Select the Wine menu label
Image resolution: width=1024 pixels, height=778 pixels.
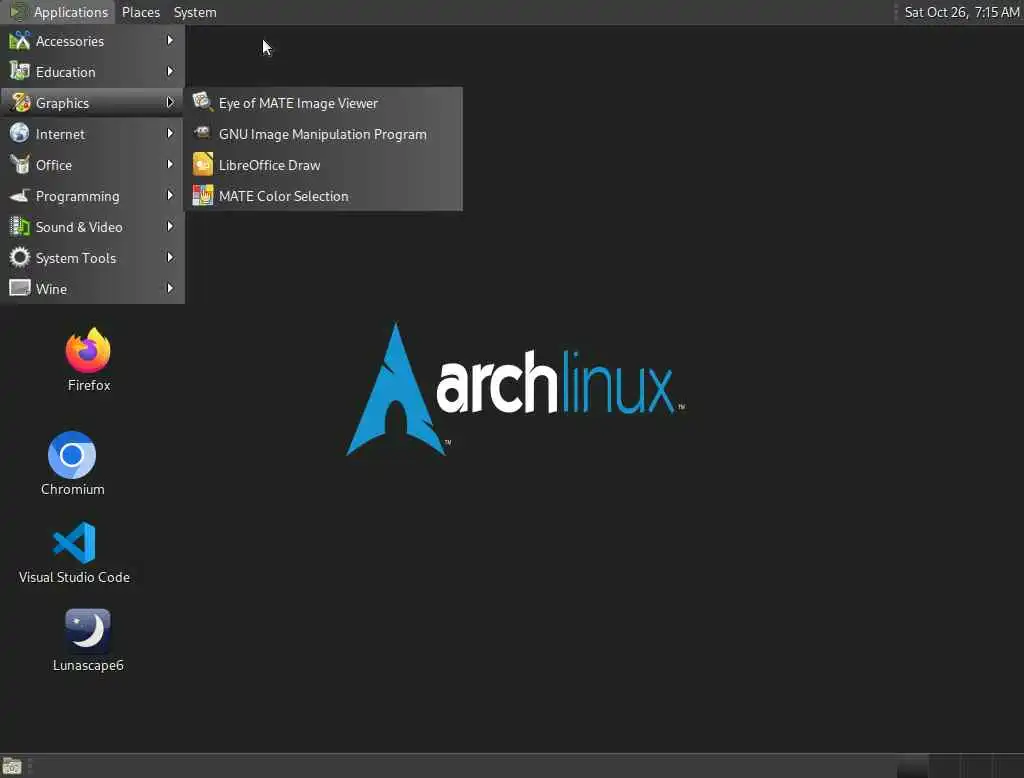[x=51, y=289]
